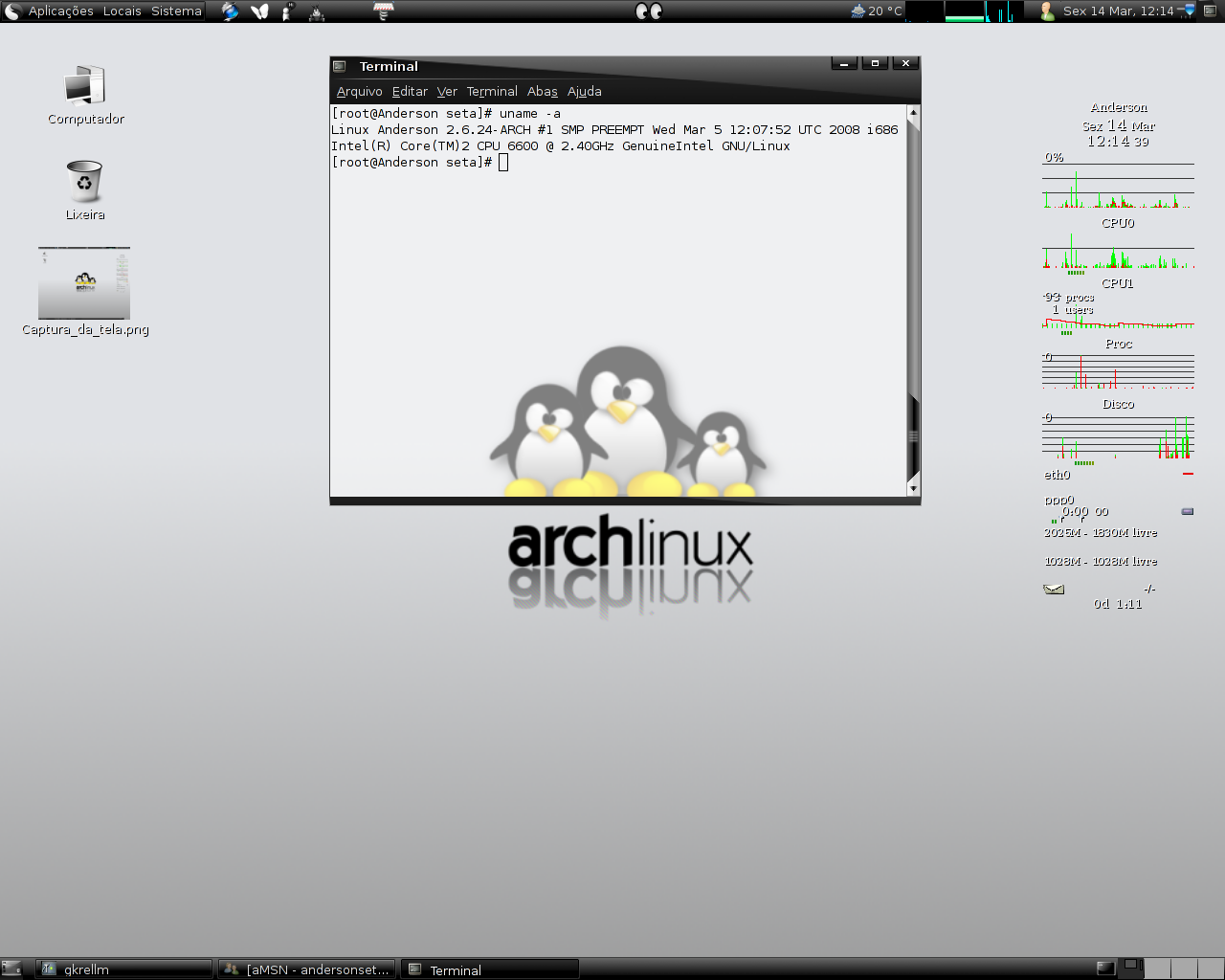Click the gkrellm uptime 0d 1:11
The width and height of the screenshot is (1225, 980).
(x=1118, y=604)
